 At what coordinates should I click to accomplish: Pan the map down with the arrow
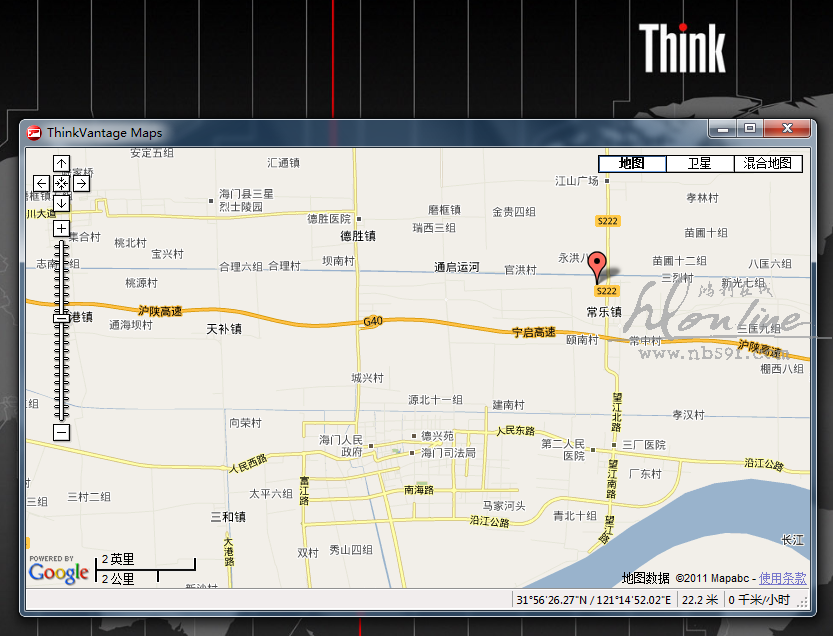point(61,203)
